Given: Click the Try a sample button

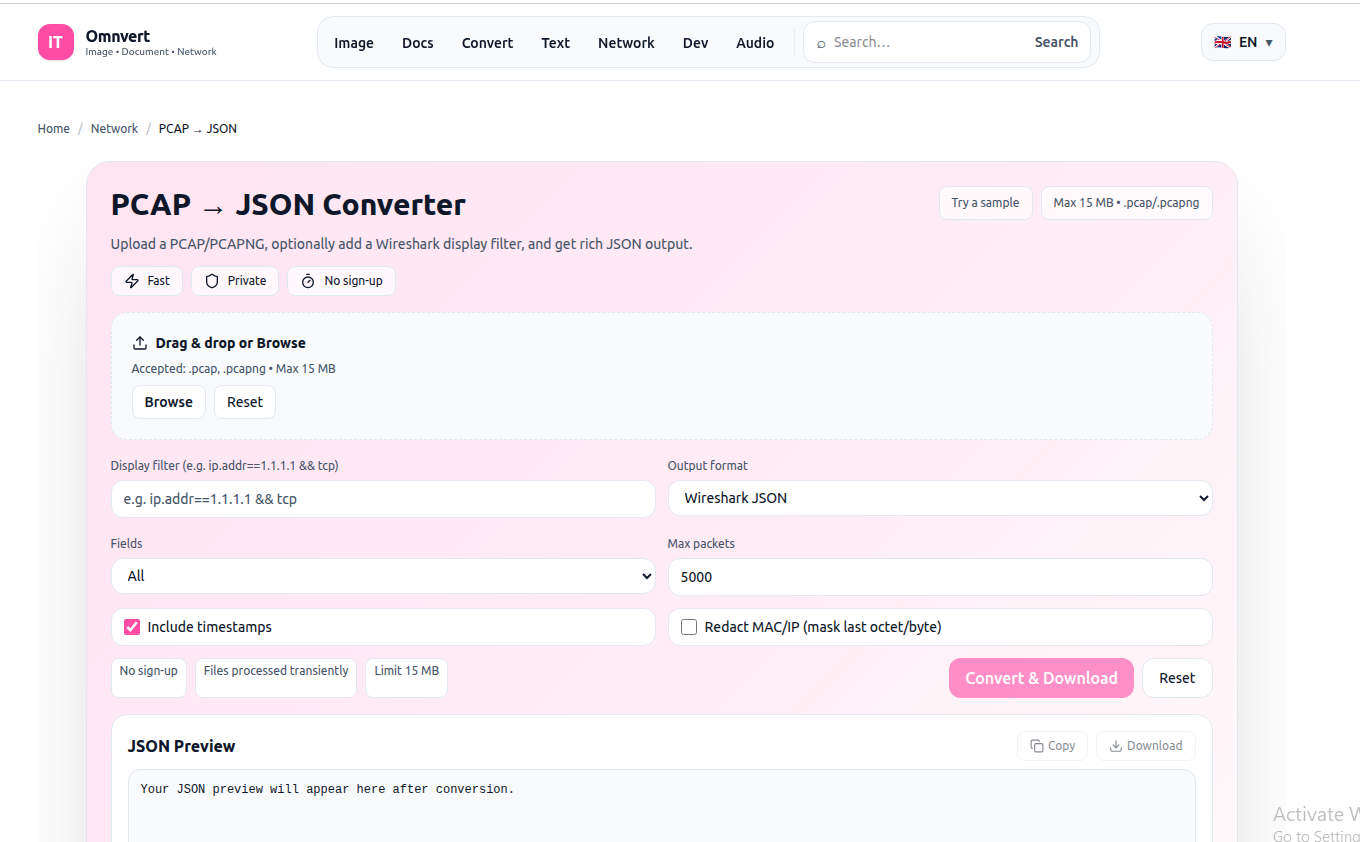Looking at the screenshot, I should point(985,202).
